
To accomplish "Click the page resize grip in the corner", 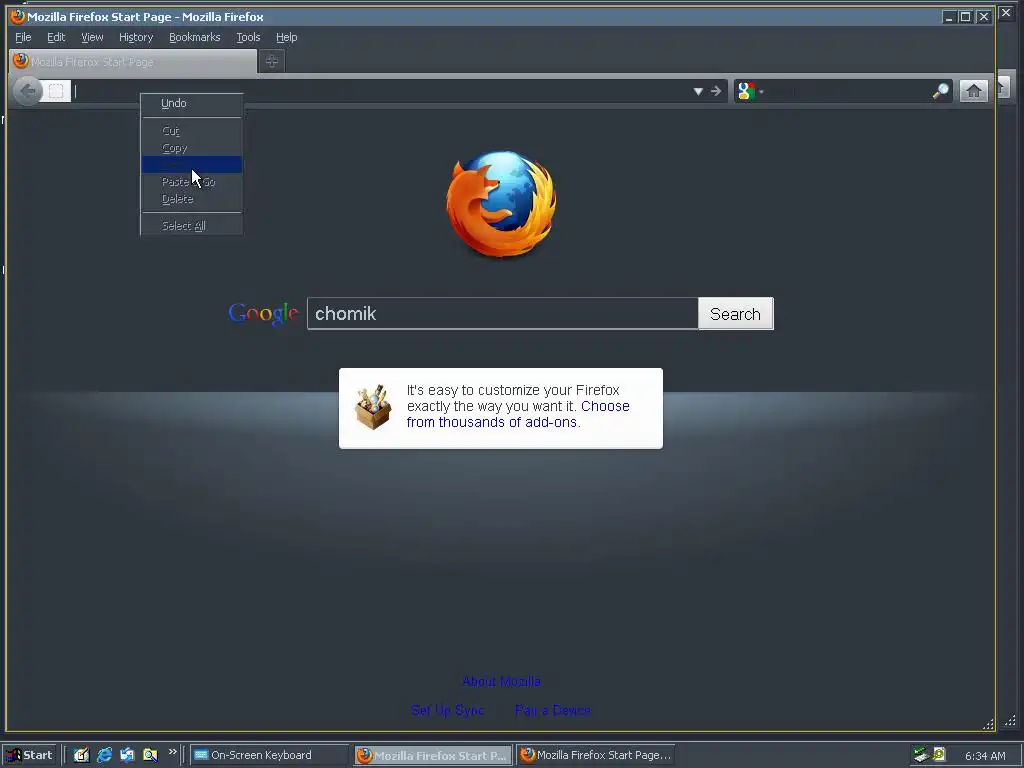I will pos(988,724).
